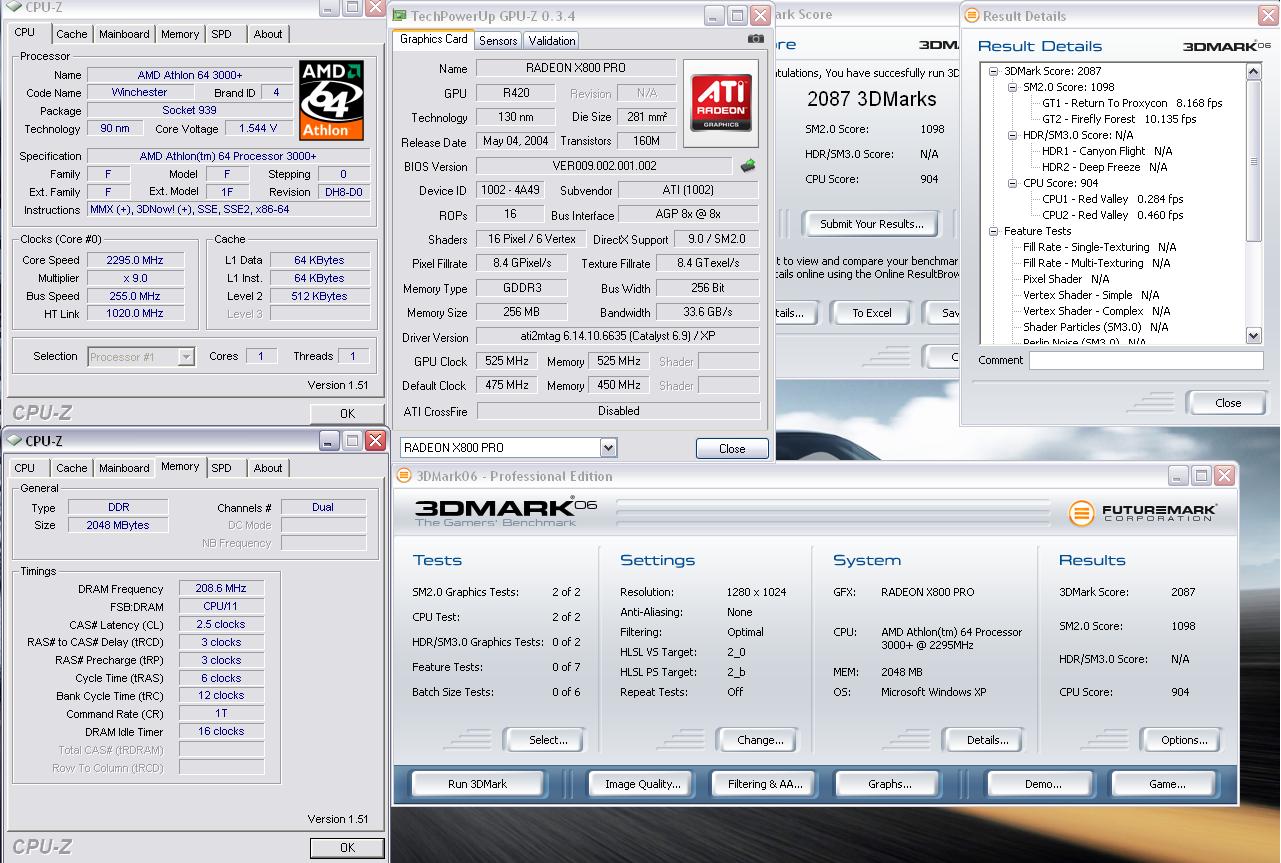Open Filtering & AA options
The image size is (1281, 863).
coord(765,784)
